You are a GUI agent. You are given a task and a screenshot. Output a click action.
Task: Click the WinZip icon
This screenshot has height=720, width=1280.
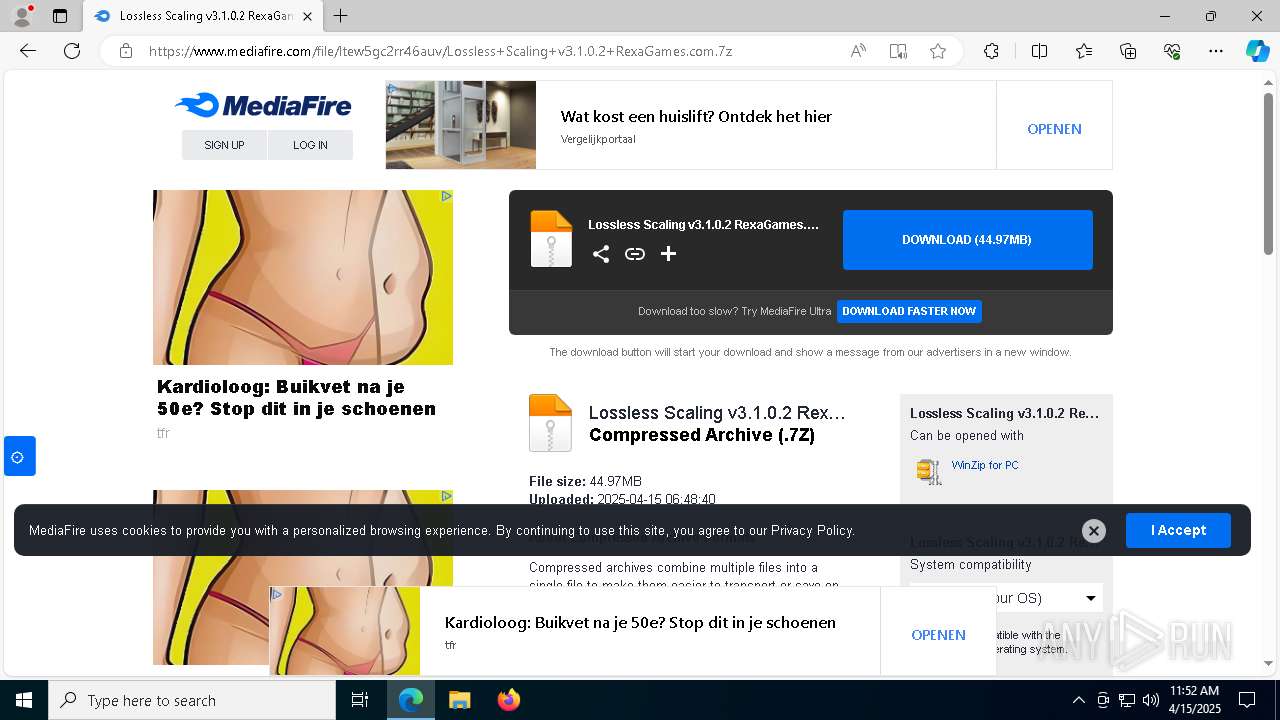929,471
